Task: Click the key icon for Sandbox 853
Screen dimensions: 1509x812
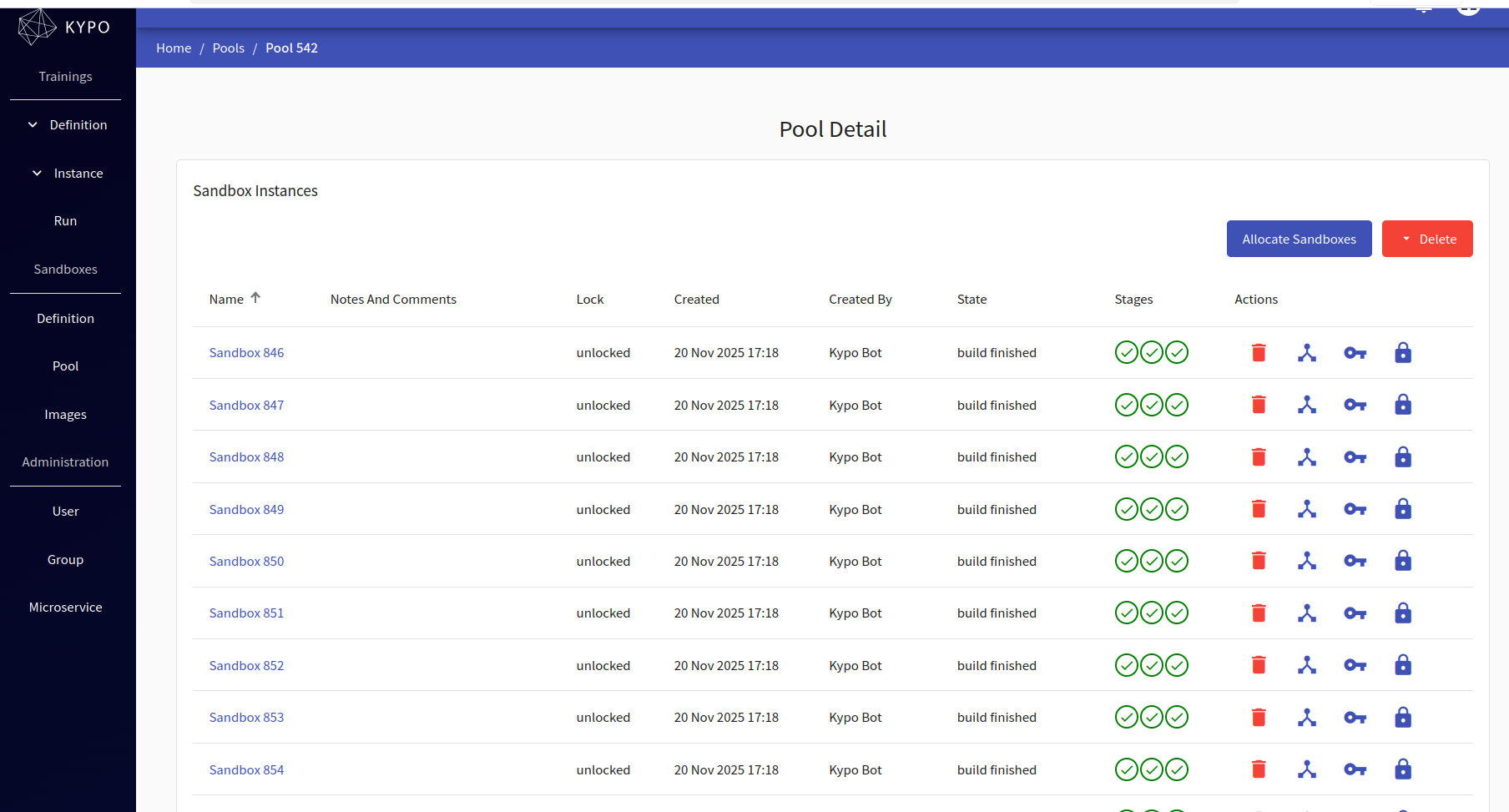Action: click(1355, 718)
